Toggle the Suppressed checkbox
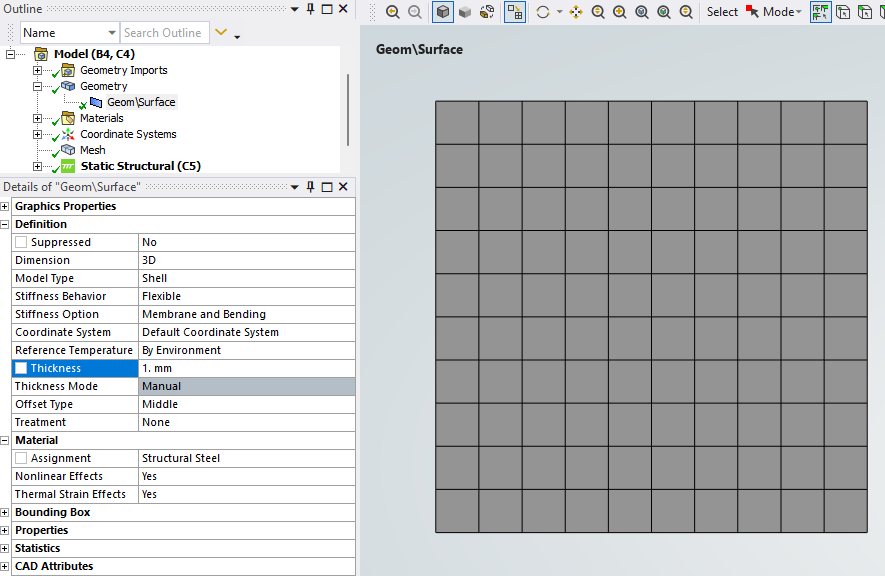 (22, 241)
